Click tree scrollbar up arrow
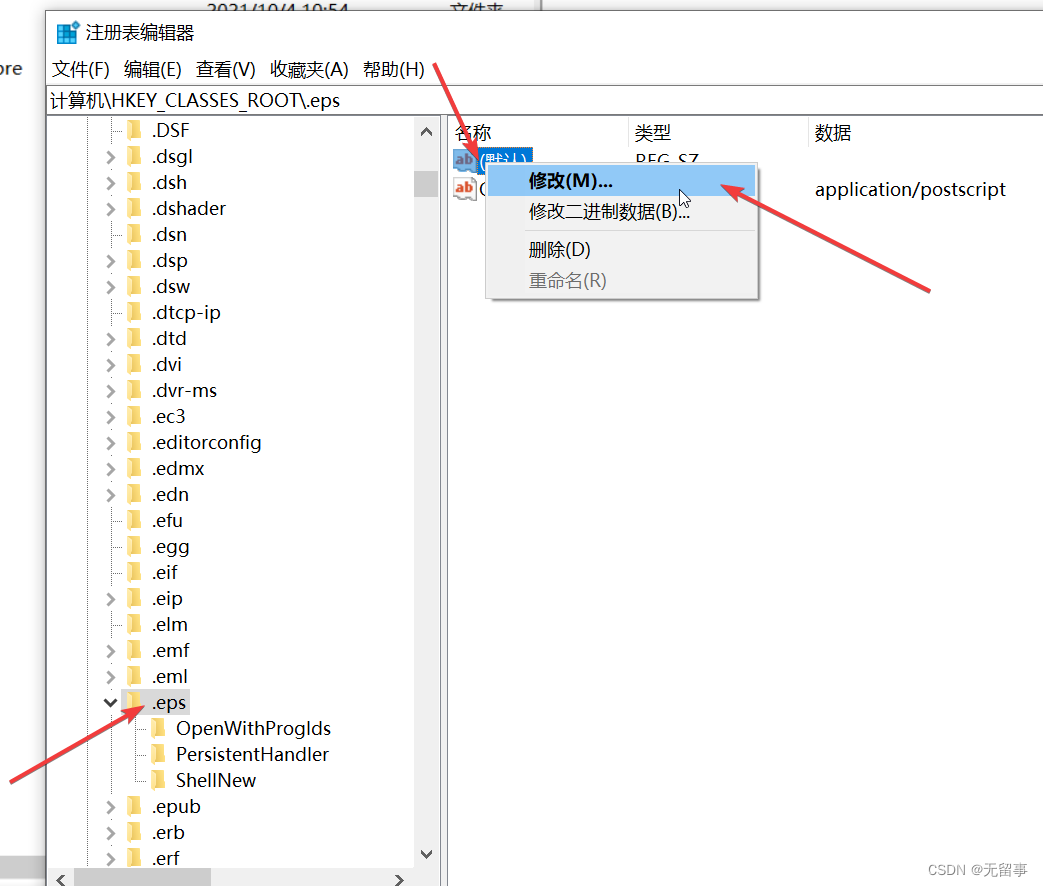 point(426,132)
